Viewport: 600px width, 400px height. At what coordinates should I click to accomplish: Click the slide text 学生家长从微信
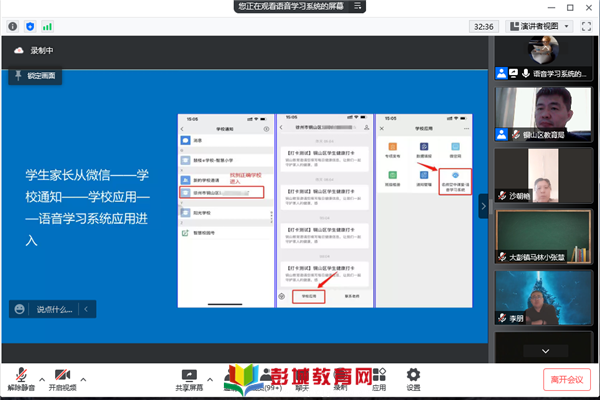(68, 175)
